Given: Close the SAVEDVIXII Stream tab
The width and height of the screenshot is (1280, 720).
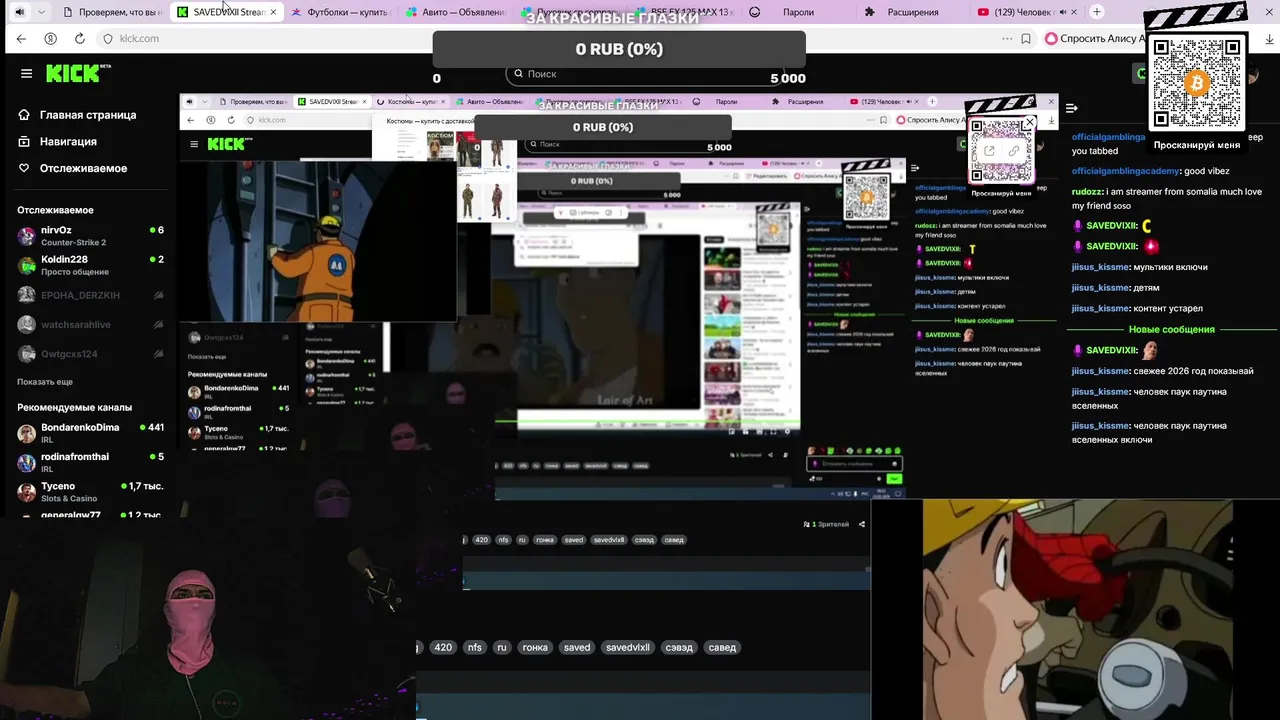Looking at the screenshot, I should click(x=273, y=12).
